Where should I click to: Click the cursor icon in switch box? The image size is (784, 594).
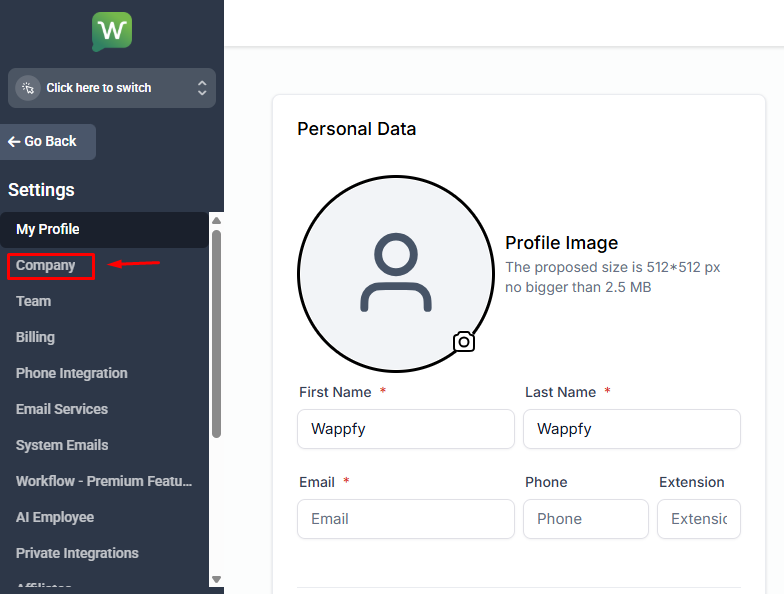28,88
